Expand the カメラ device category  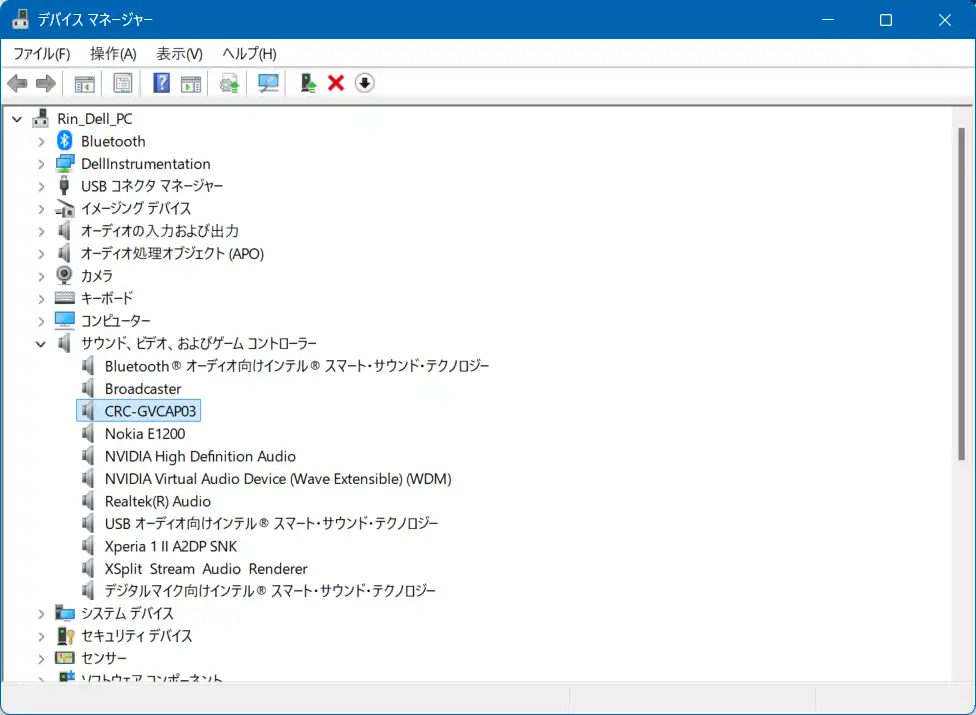(41, 276)
